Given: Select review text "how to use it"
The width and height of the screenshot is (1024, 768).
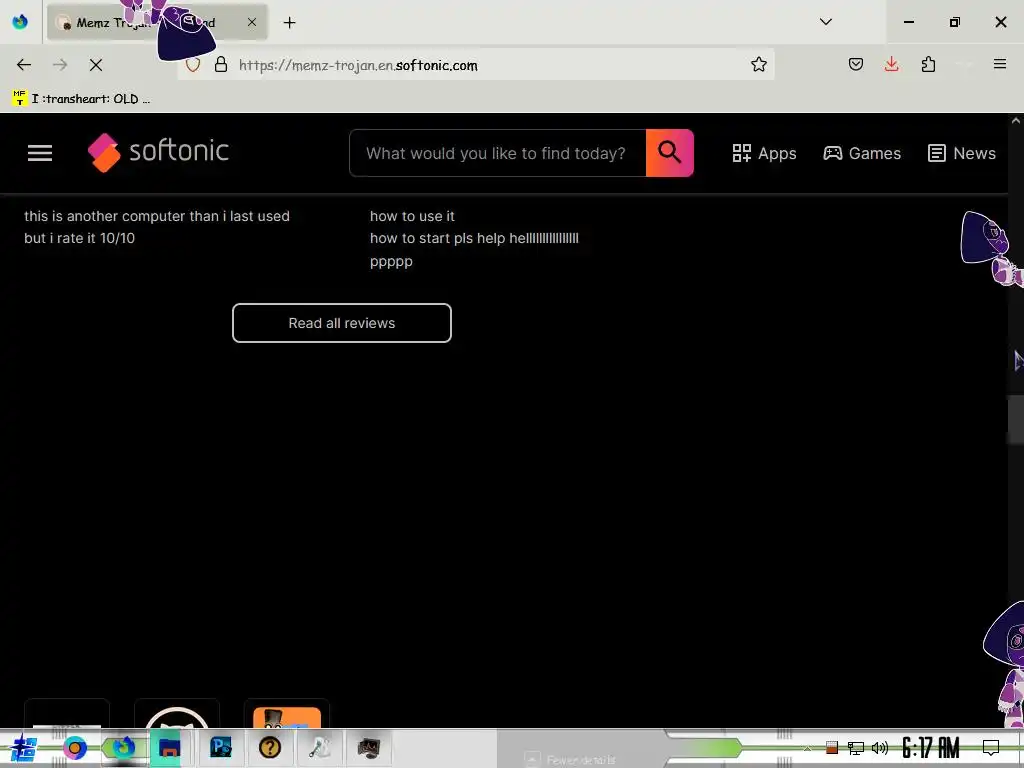Looking at the screenshot, I should [412, 216].
